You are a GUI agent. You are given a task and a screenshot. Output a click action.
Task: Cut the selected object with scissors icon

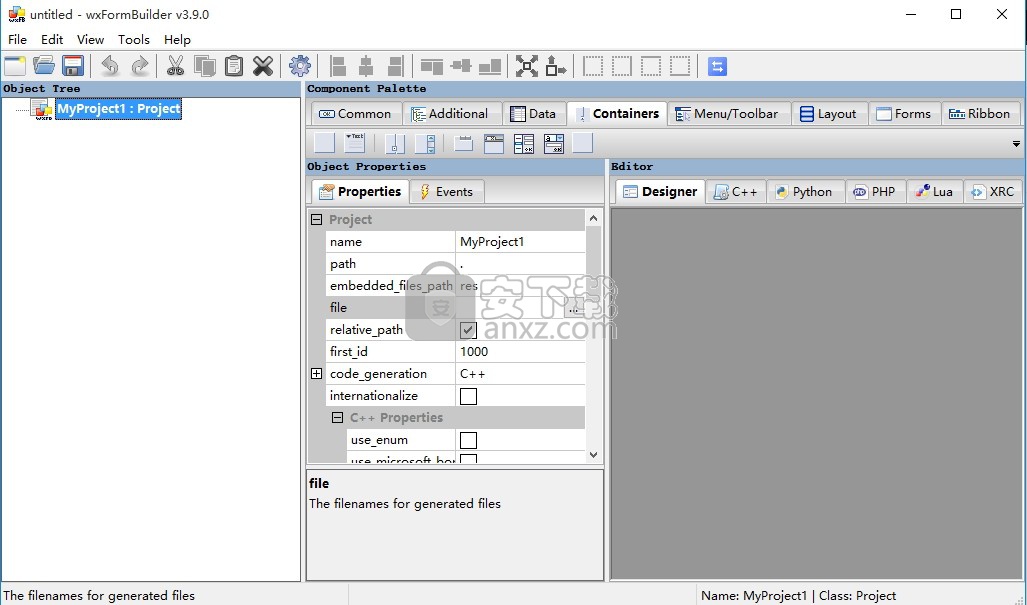[176, 66]
